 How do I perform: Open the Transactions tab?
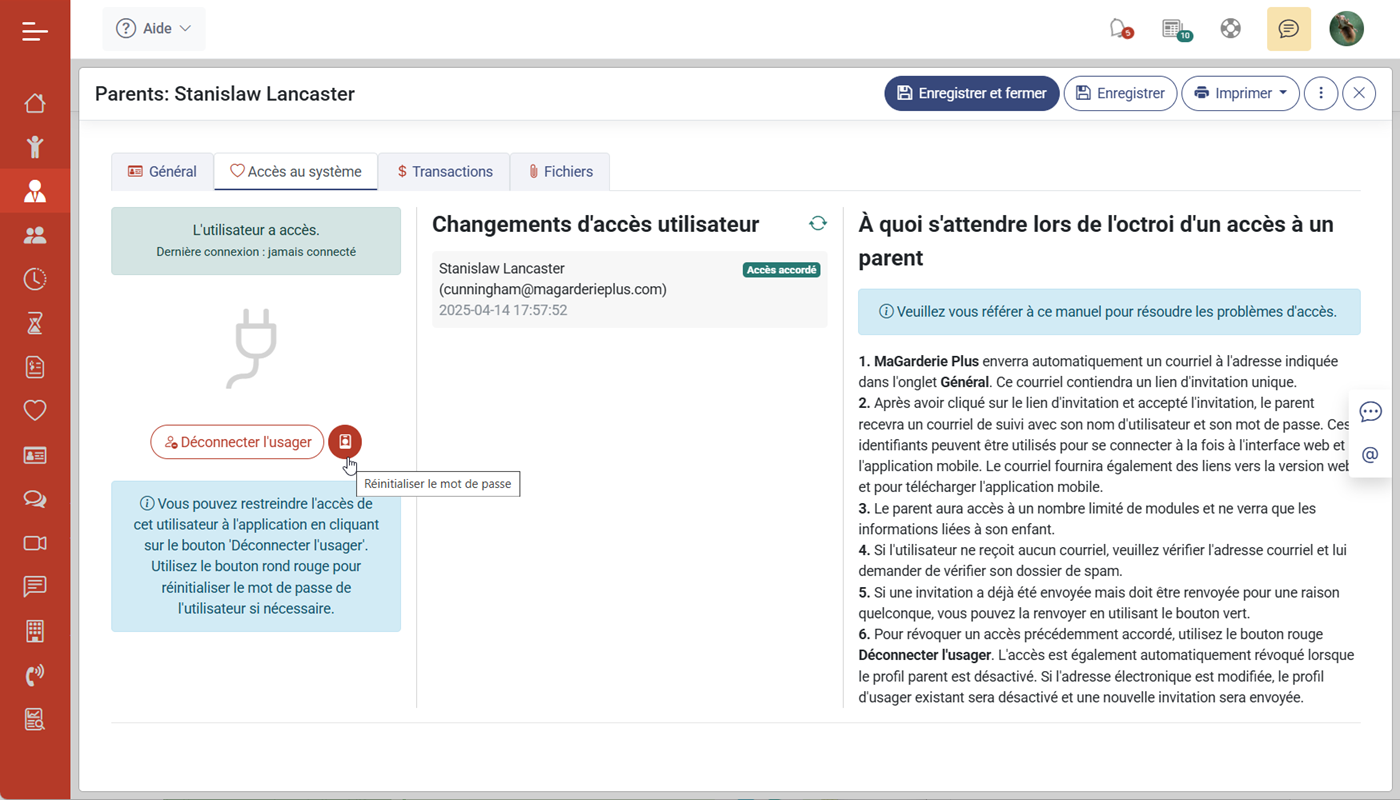[x=444, y=172]
